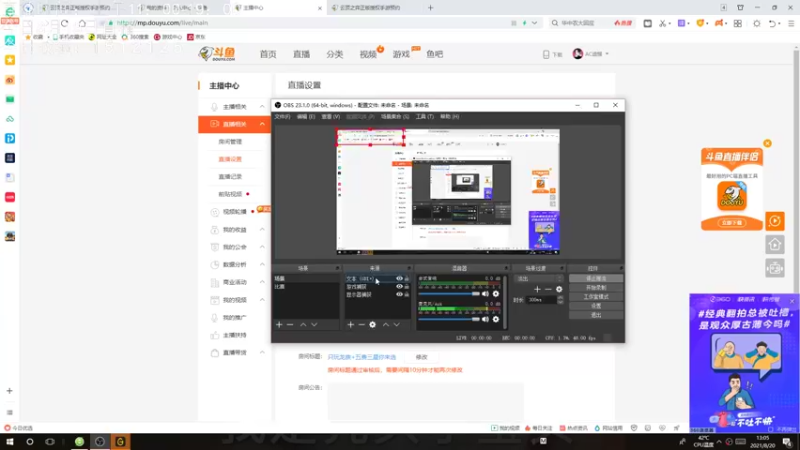Expand the 商业活动 sidebar section
The image size is (800, 450).
(x=262, y=282)
